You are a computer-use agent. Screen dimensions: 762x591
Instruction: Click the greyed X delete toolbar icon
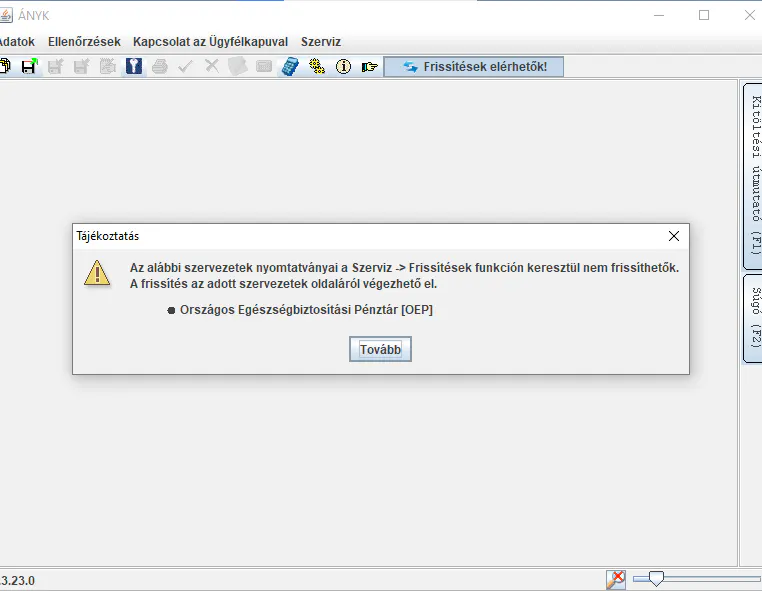(x=211, y=66)
